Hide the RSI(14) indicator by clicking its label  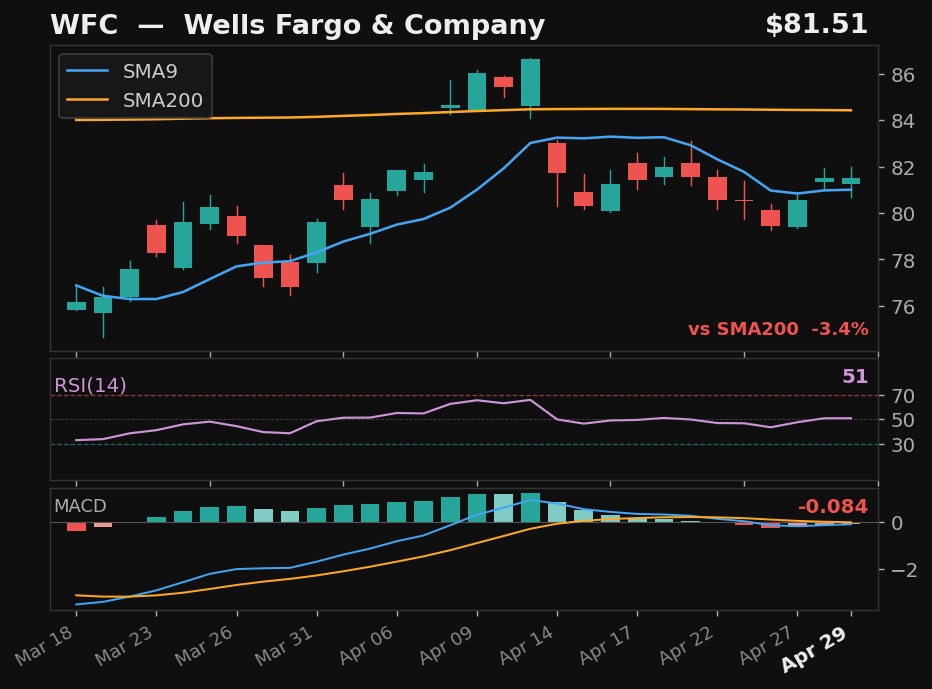(x=89, y=382)
